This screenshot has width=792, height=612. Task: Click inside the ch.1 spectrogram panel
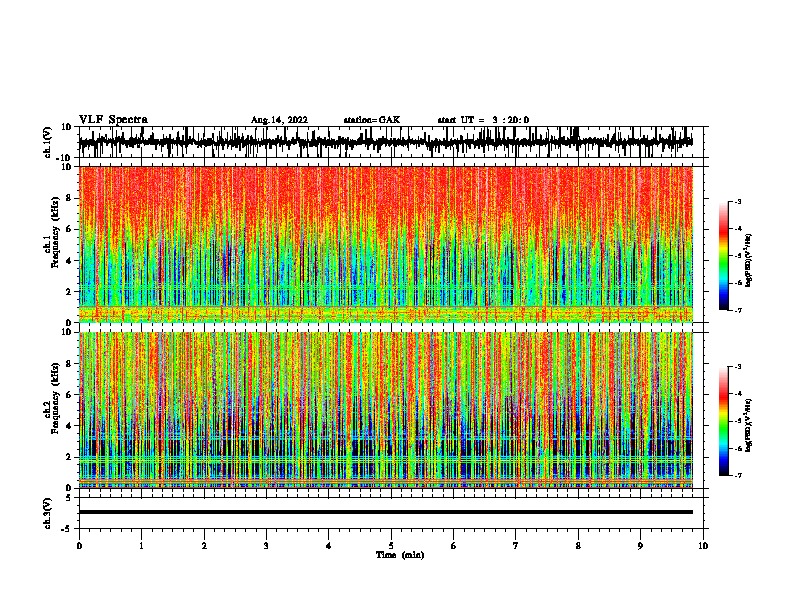tap(385, 244)
